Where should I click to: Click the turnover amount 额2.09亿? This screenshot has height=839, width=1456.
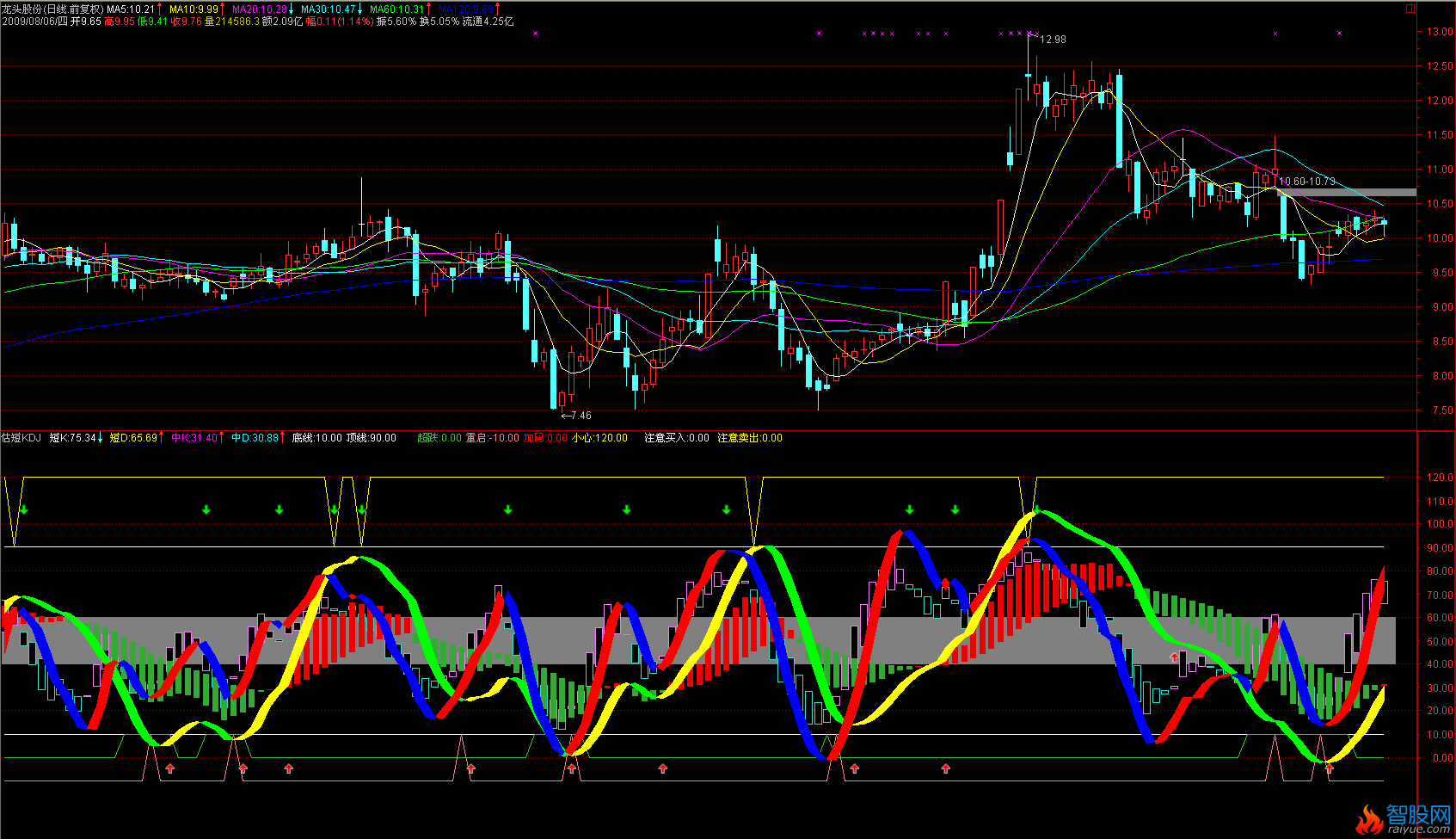click(x=282, y=22)
